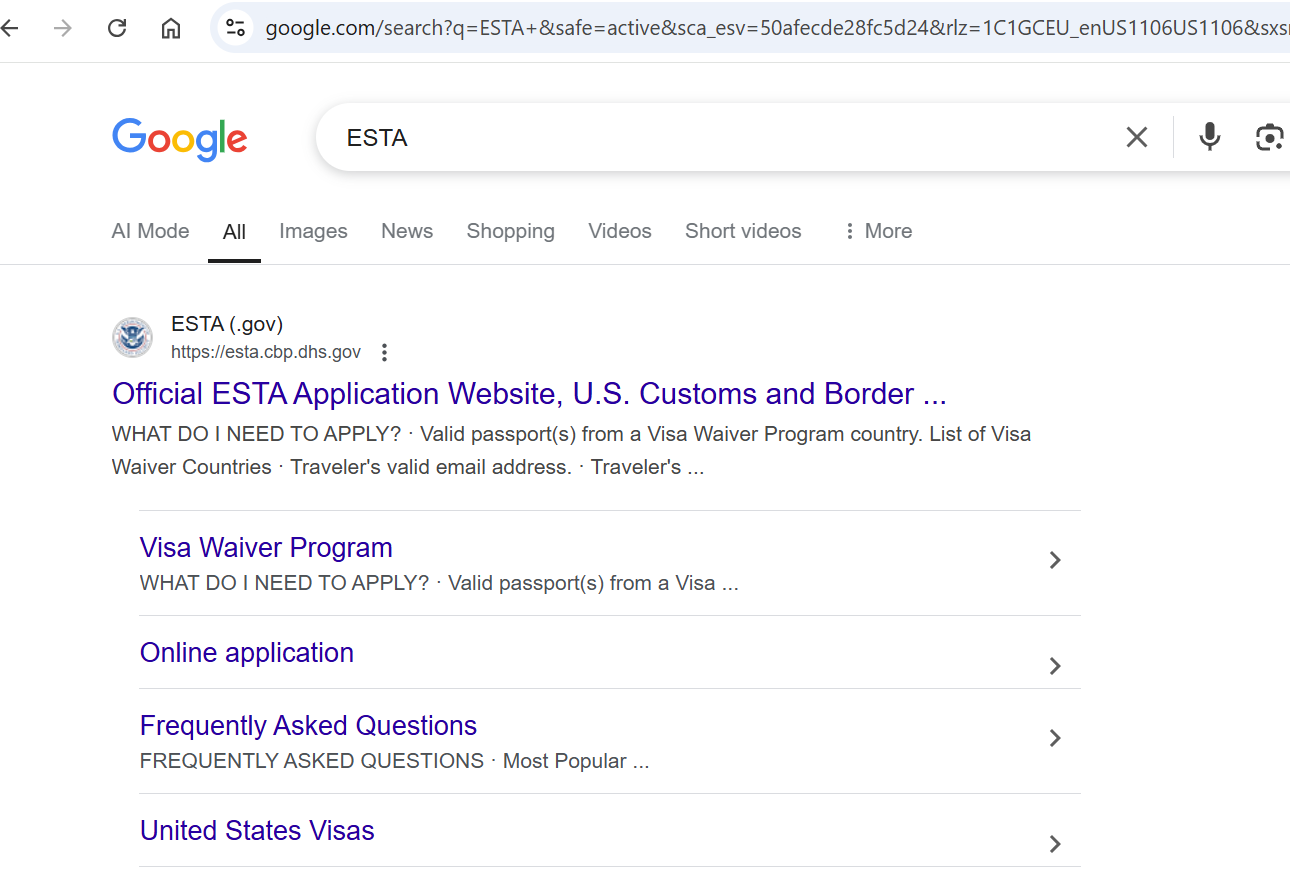Open search by image camera icon

click(x=1269, y=137)
